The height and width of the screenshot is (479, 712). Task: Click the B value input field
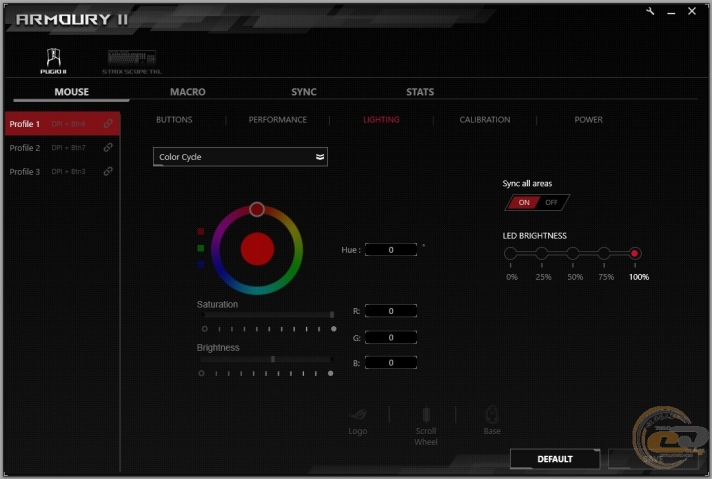coord(391,363)
